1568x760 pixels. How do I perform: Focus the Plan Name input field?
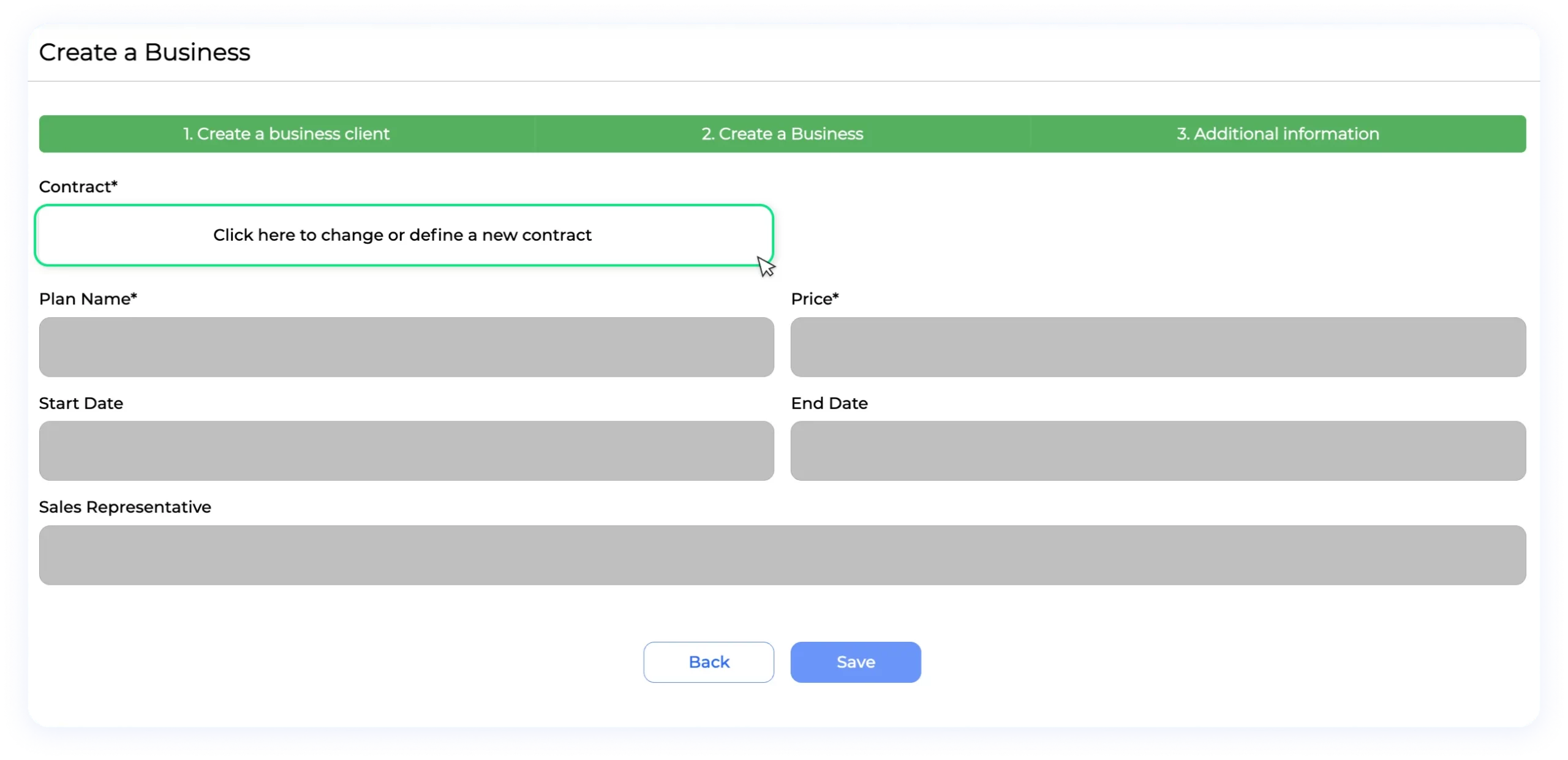tap(406, 347)
